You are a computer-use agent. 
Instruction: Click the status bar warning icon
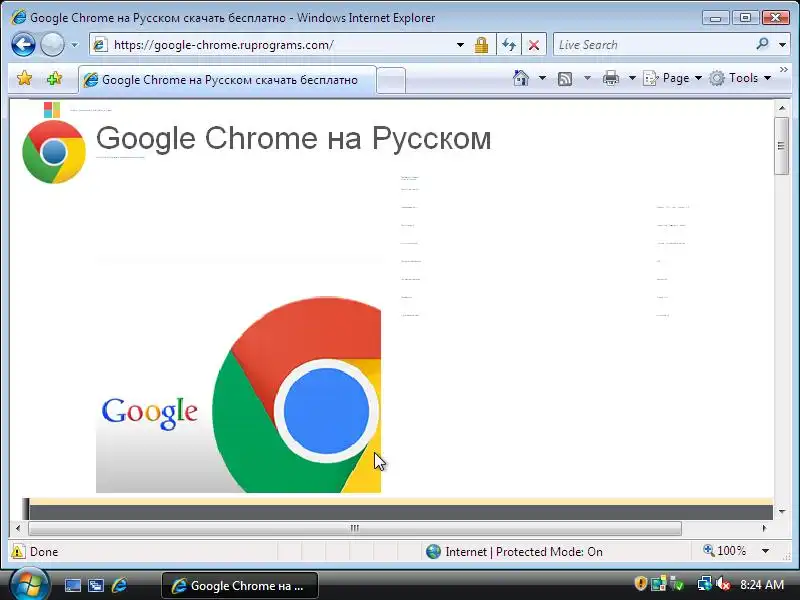[18, 552]
